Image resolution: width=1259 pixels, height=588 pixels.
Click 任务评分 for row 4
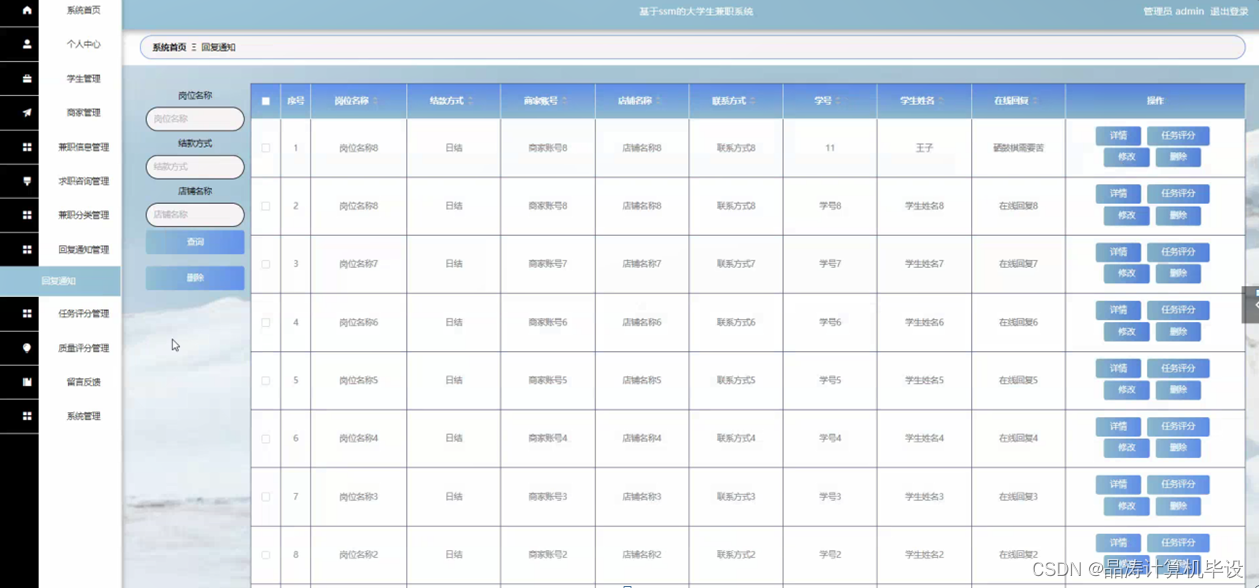(x=1178, y=310)
